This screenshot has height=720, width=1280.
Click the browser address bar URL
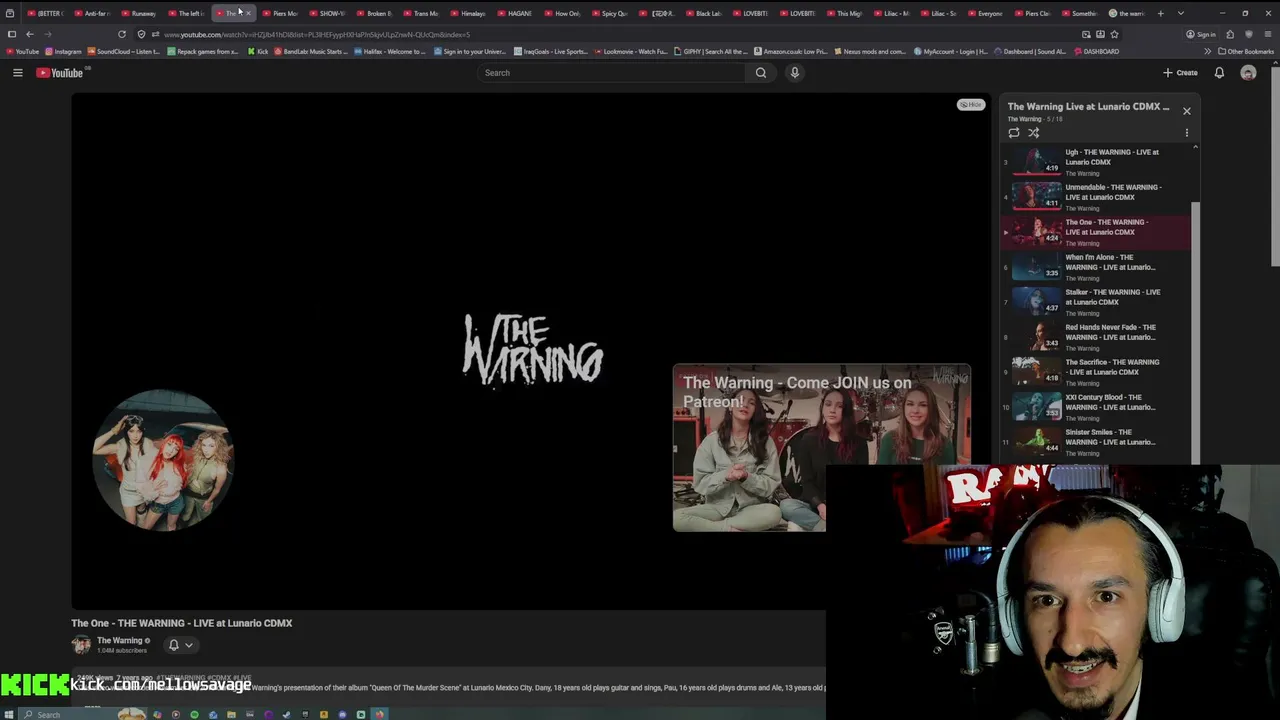click(316, 34)
